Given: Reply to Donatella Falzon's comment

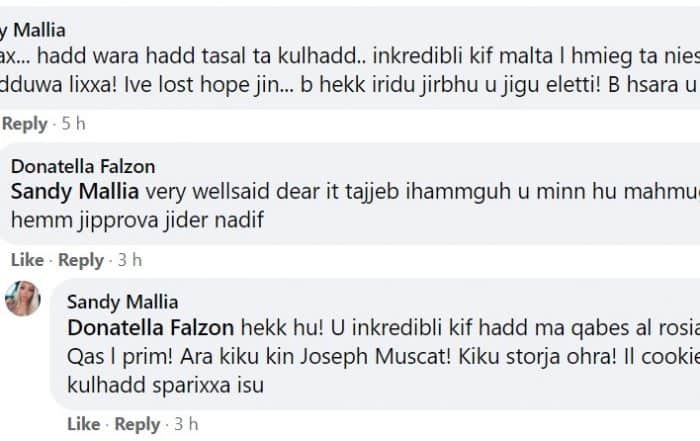Looking at the screenshot, I should pyautogui.click(x=81, y=260).
